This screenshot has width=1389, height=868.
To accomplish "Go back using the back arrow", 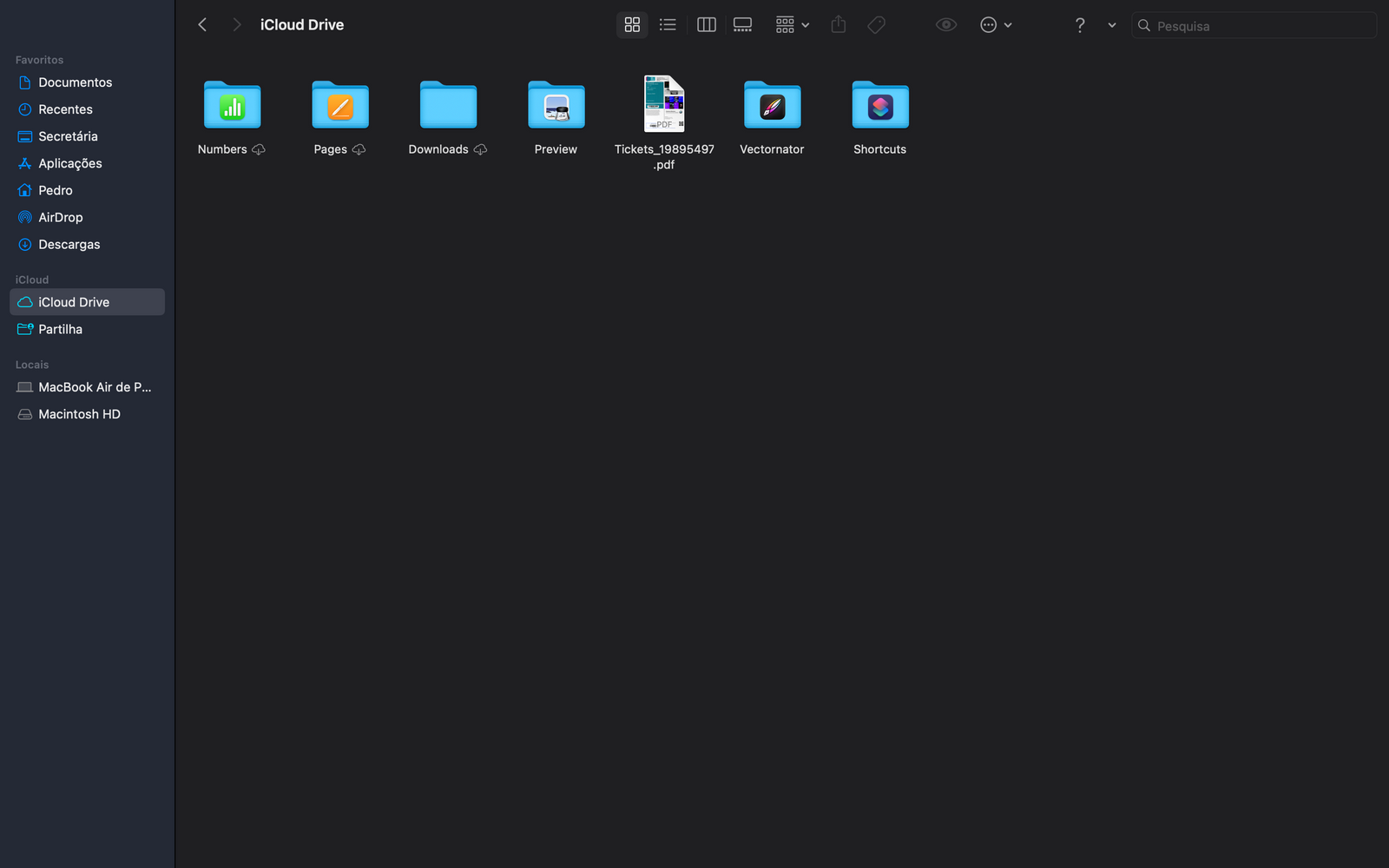I will [x=203, y=25].
